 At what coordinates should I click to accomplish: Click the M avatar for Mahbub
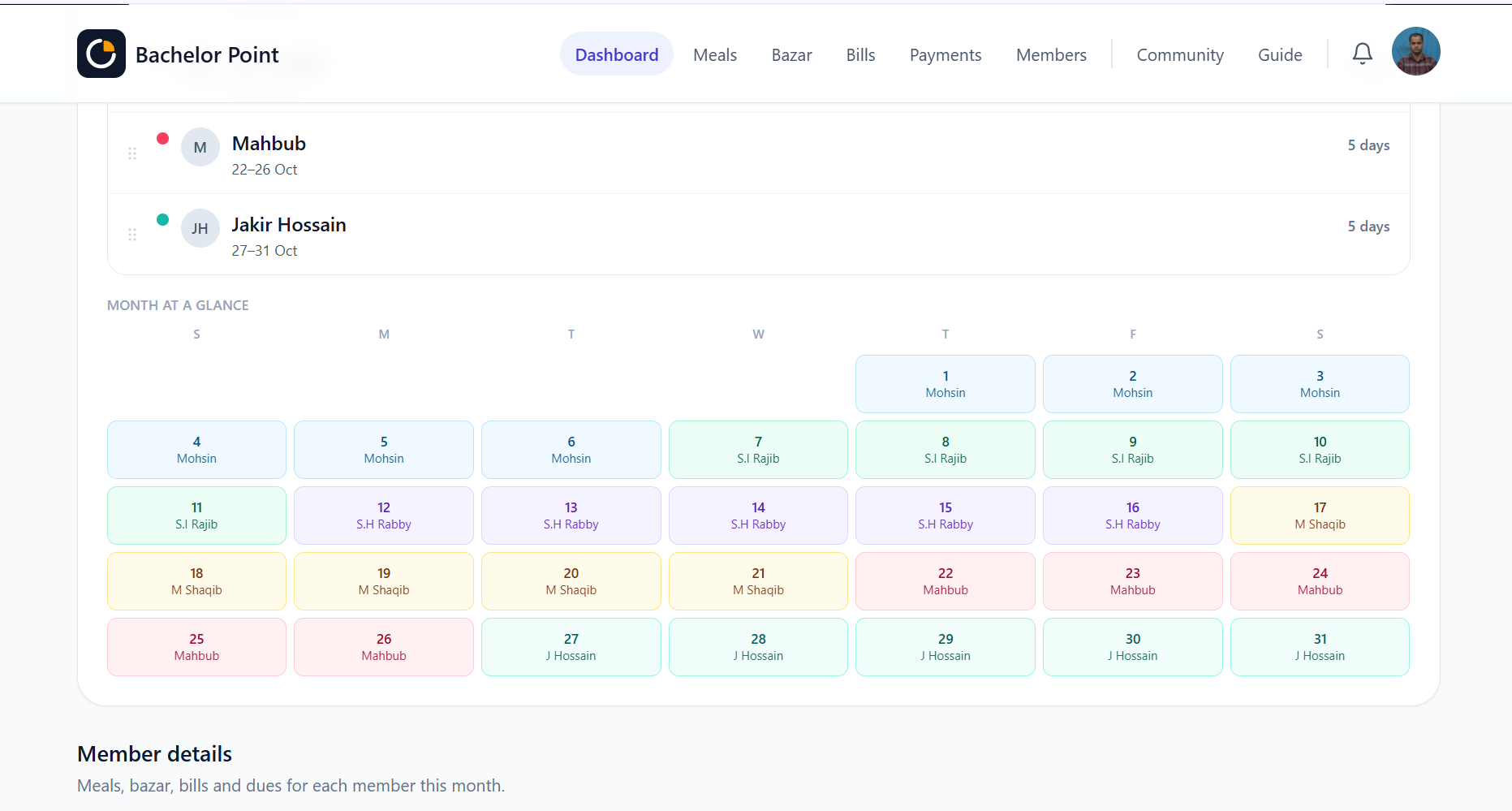pyautogui.click(x=200, y=147)
